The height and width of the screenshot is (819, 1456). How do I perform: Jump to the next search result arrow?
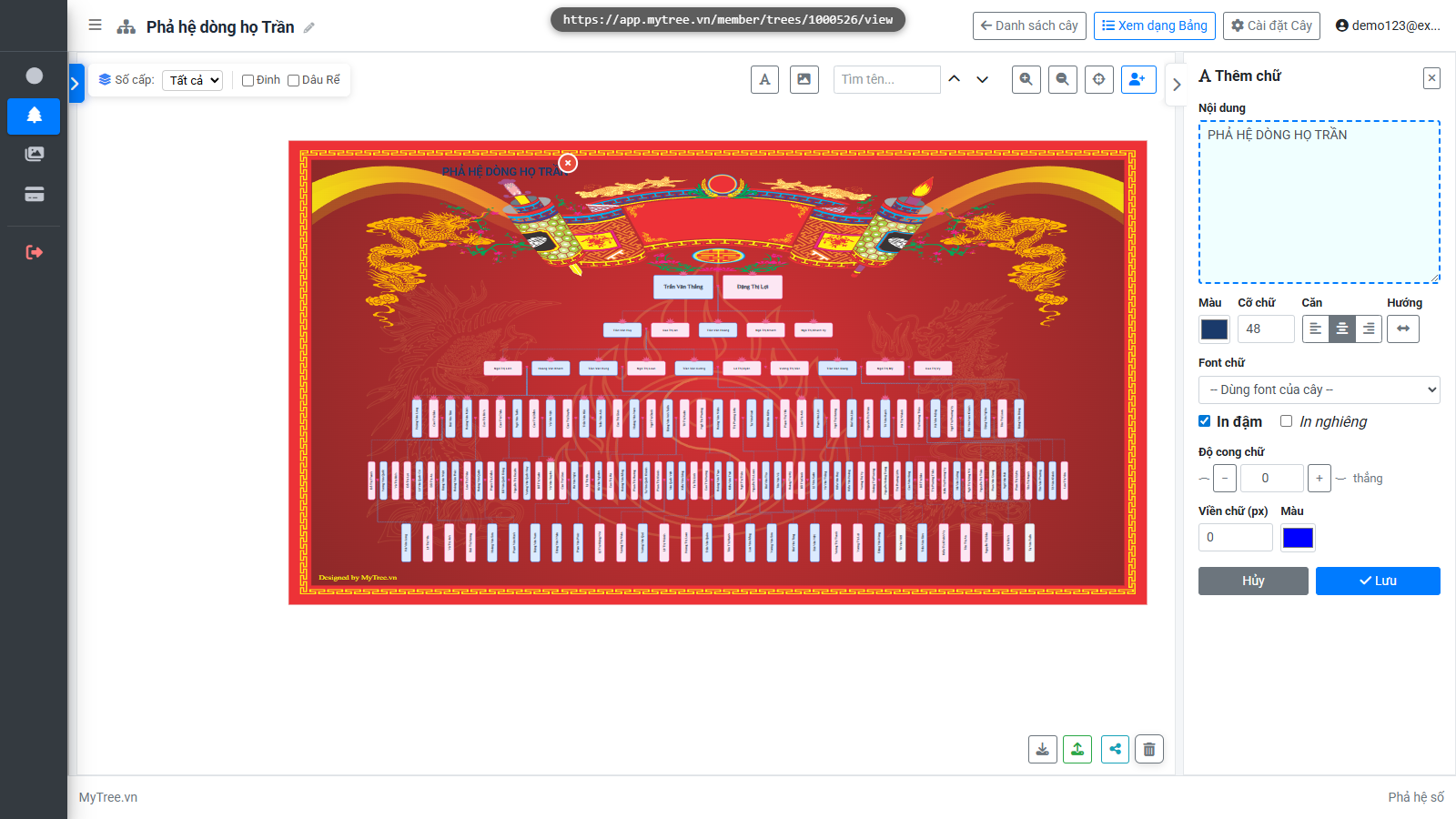point(982,79)
